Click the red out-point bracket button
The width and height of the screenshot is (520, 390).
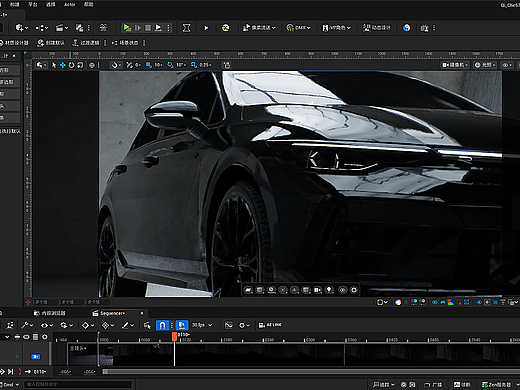pos(20,371)
